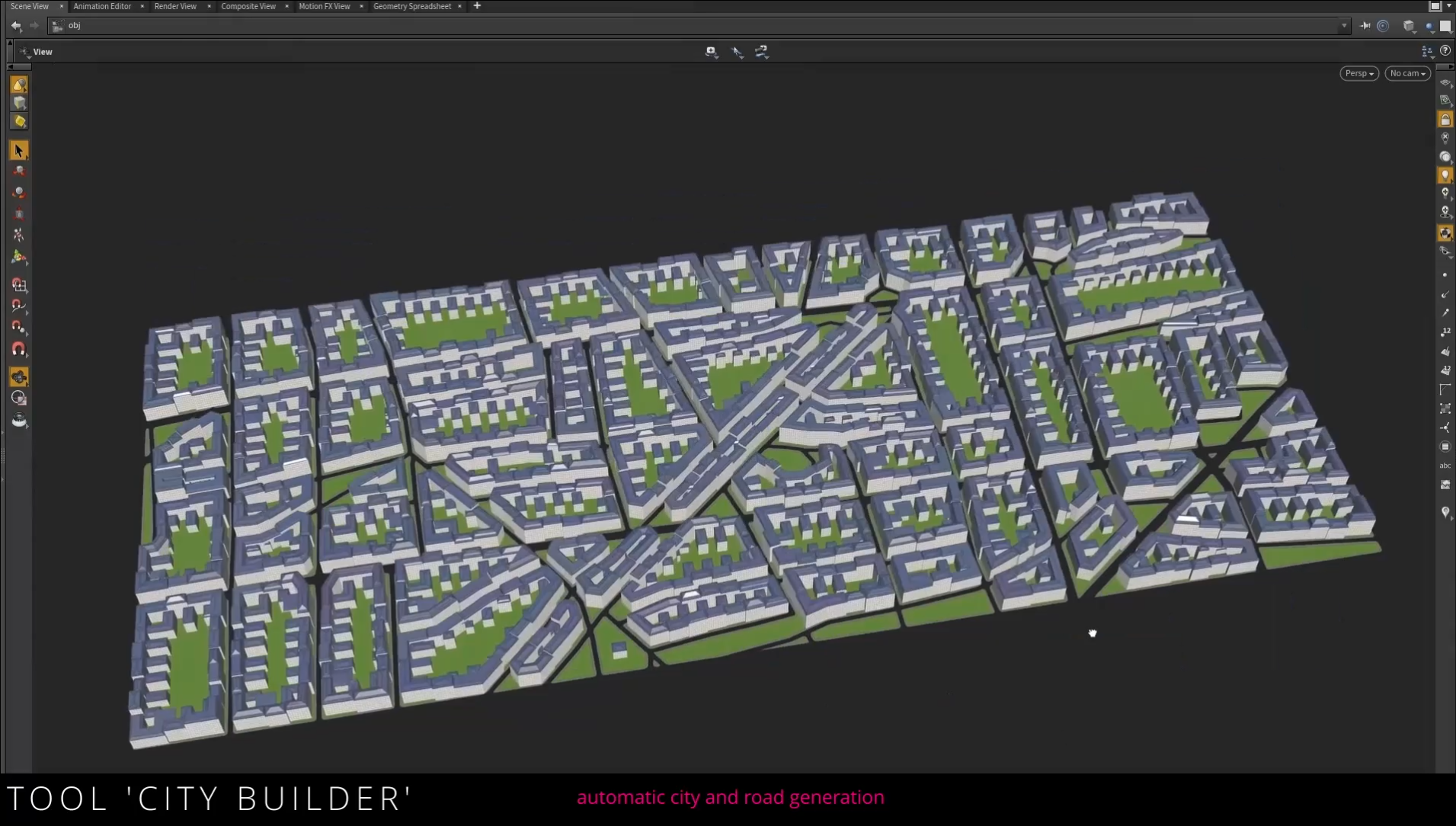Click the Render Region tool icon
Viewport: 1456px width, 826px height.
(19, 399)
